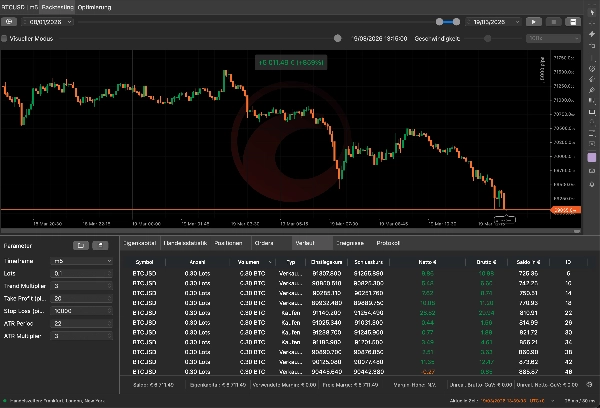Sort by the Symbol column header
The image size is (600, 408).
(144, 262)
